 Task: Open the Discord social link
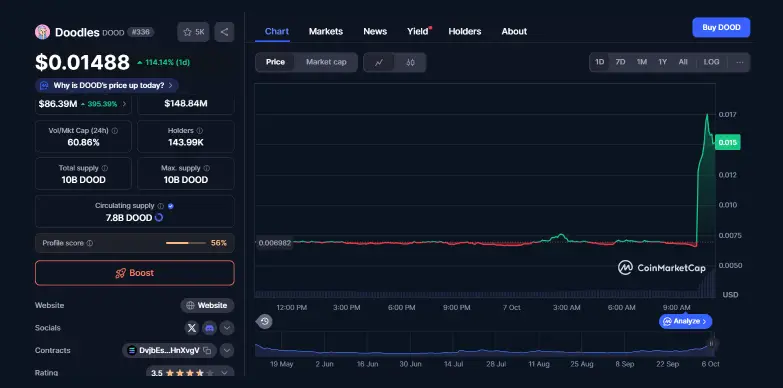click(209, 328)
